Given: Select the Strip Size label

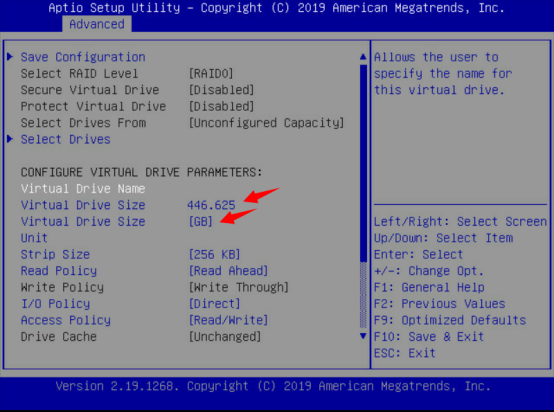Looking at the screenshot, I should pos(55,254).
